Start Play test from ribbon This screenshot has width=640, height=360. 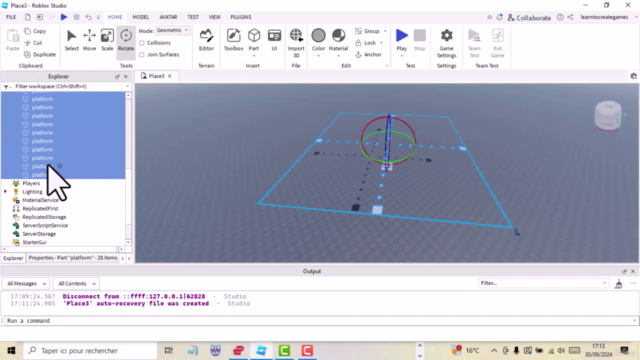pyautogui.click(x=402, y=39)
